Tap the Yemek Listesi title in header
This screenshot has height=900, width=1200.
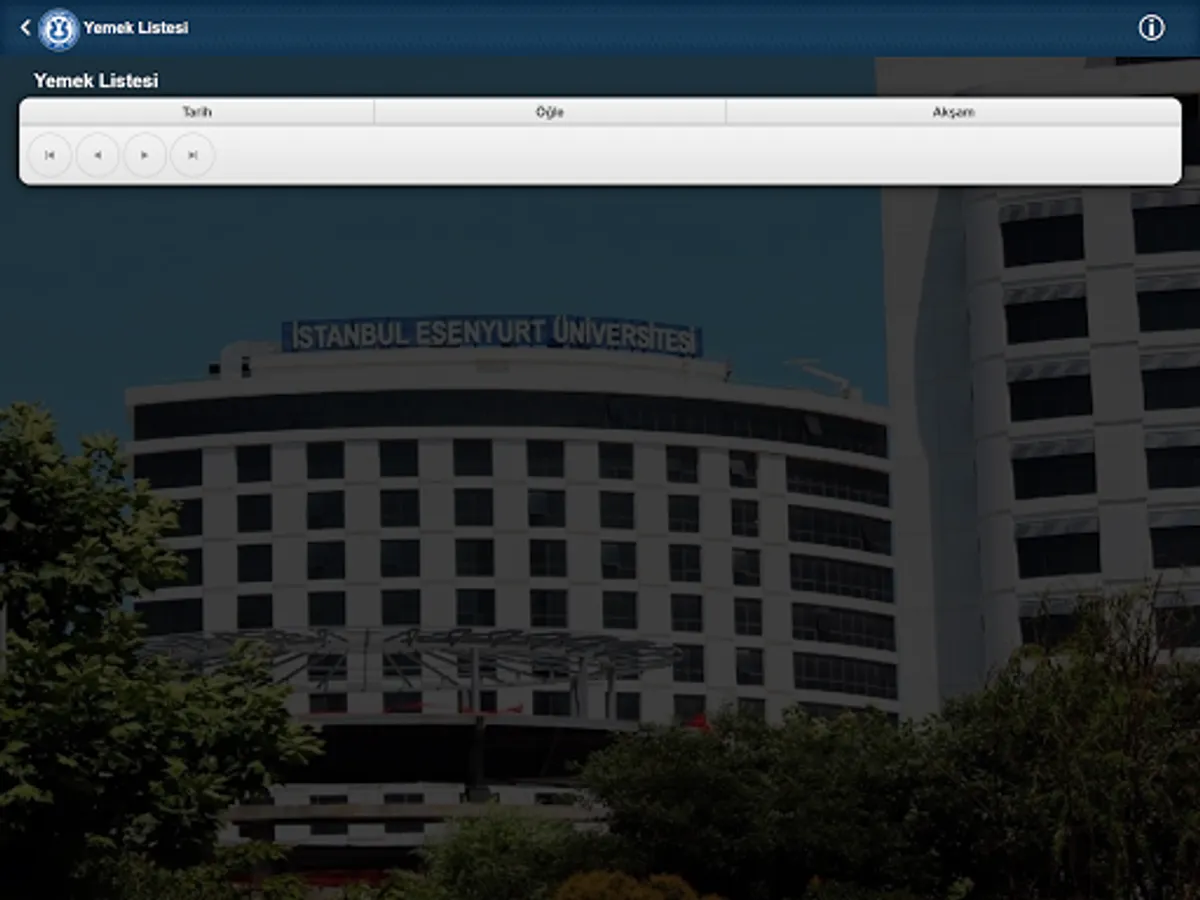click(x=136, y=28)
